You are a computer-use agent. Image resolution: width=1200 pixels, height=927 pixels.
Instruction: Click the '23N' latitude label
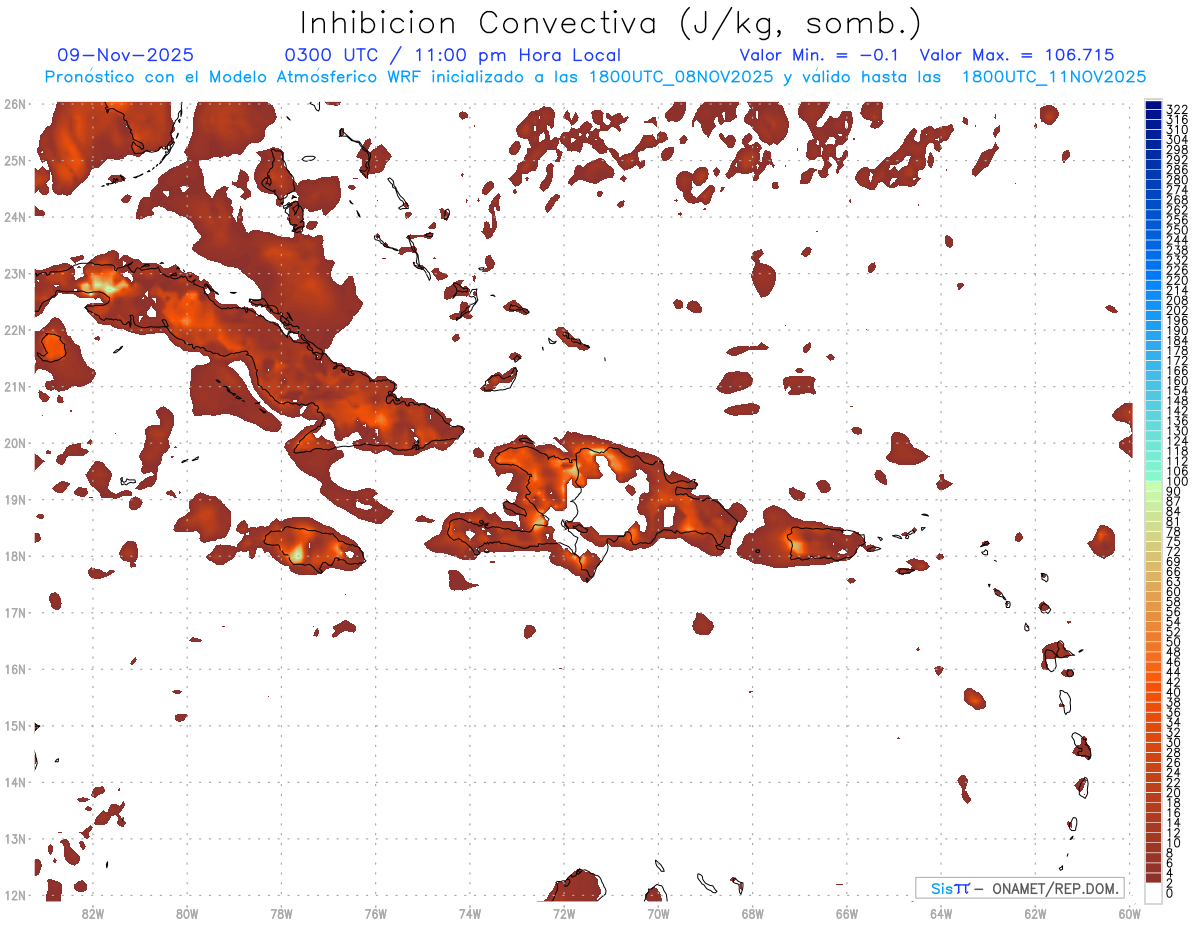click(x=14, y=273)
